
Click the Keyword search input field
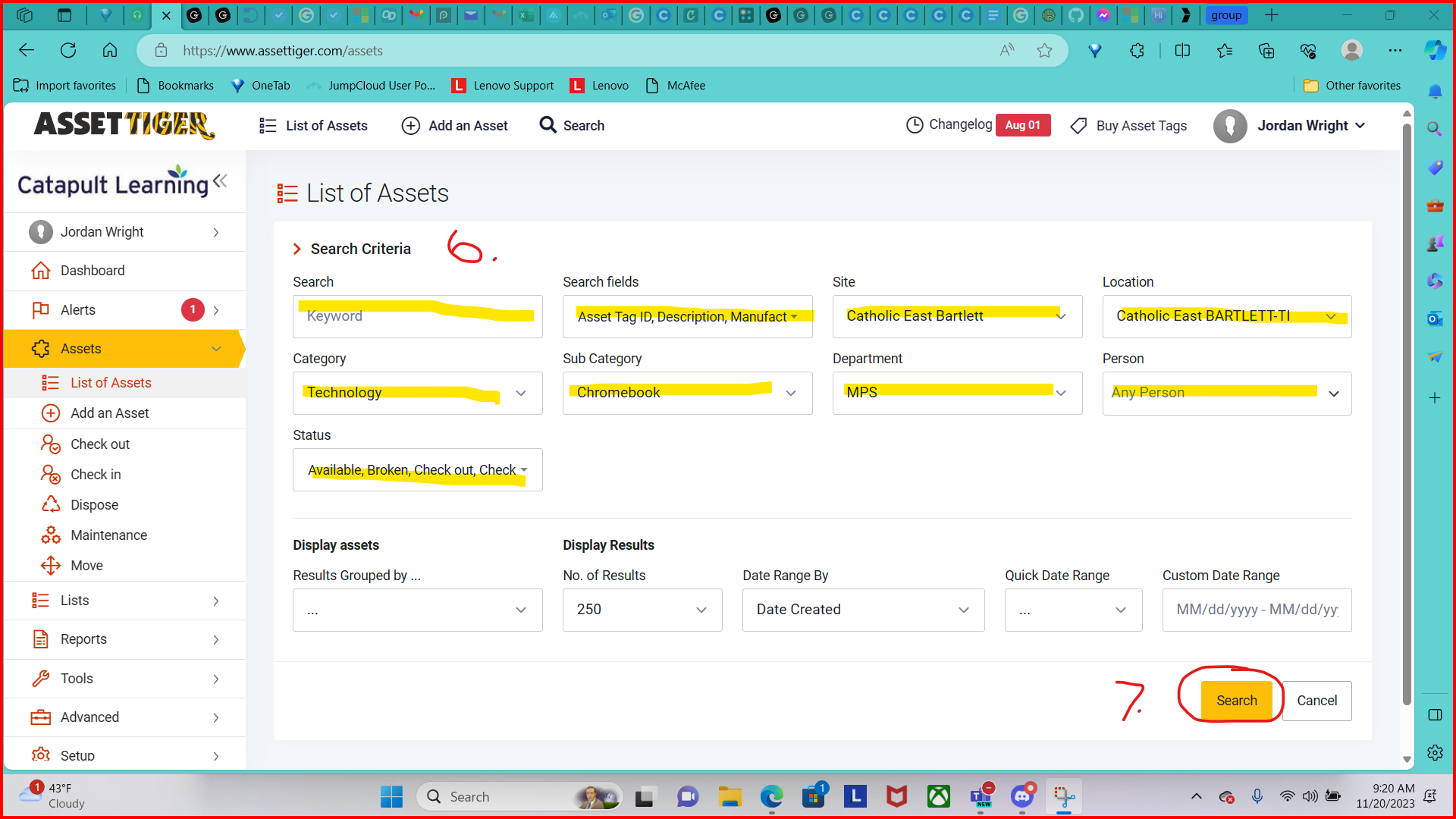(418, 317)
